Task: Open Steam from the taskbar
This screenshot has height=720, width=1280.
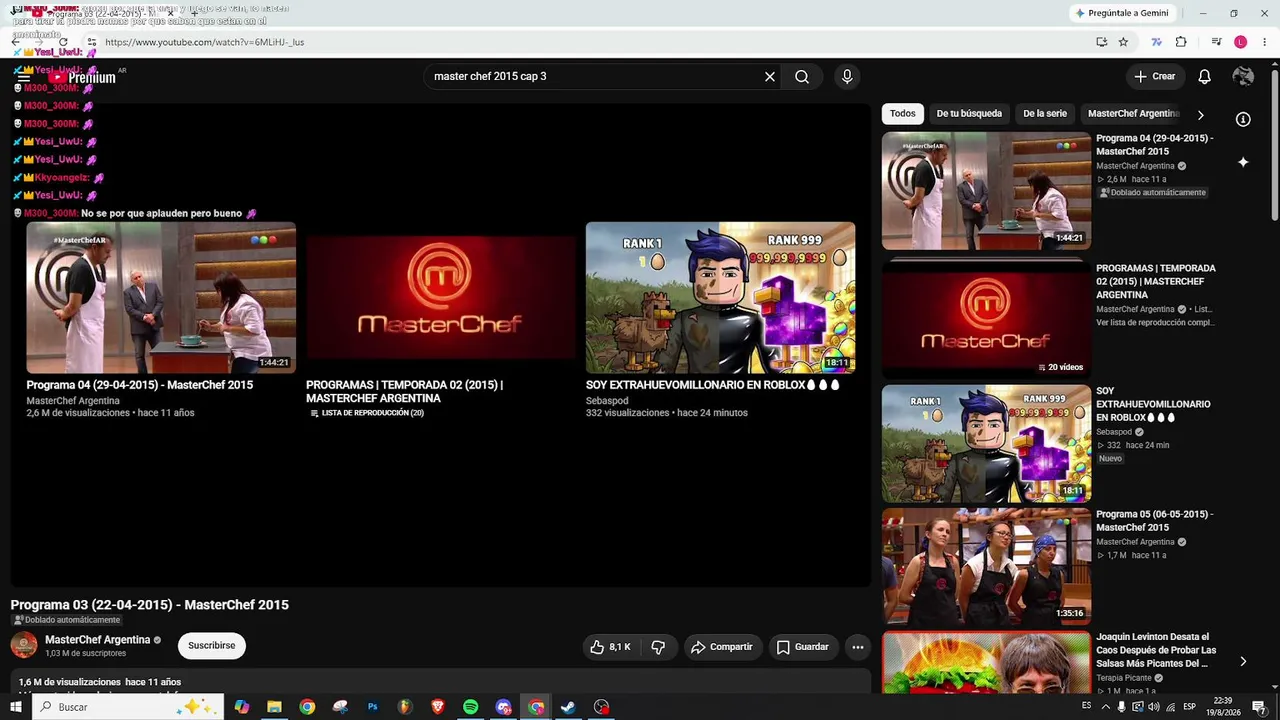Action: pyautogui.click(x=568, y=707)
